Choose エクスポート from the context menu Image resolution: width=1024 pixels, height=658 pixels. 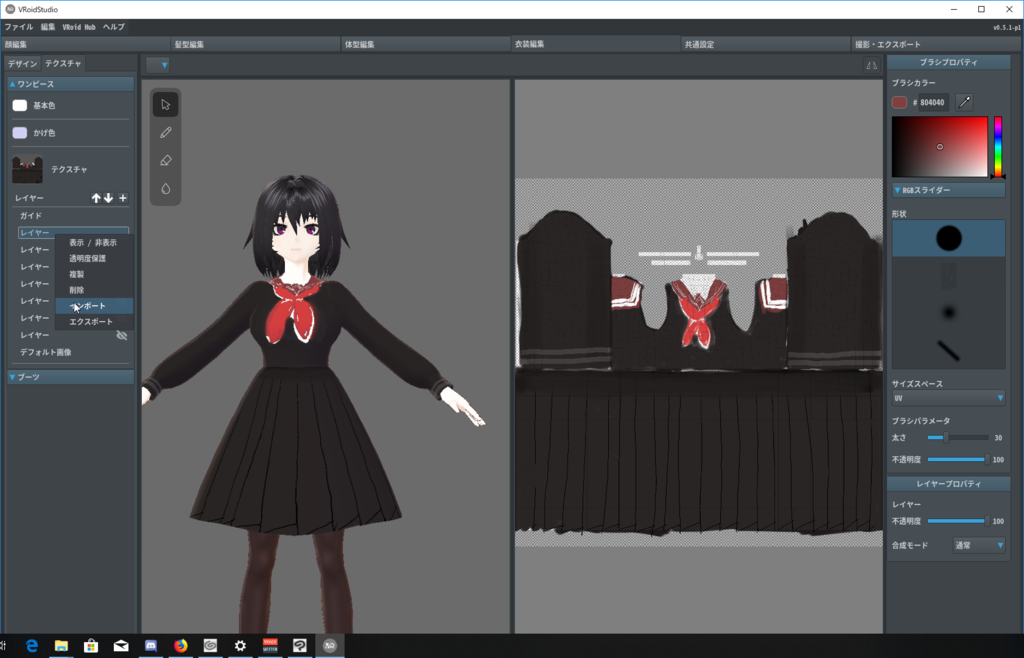pos(93,322)
